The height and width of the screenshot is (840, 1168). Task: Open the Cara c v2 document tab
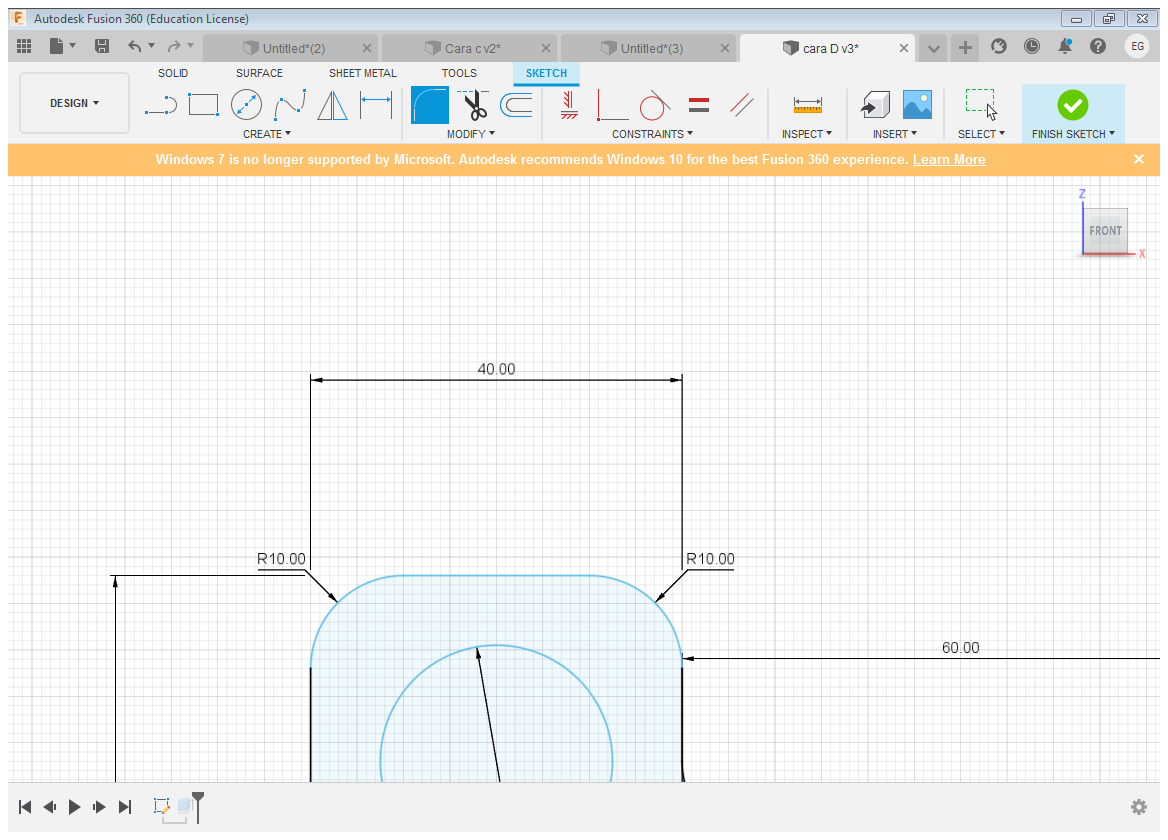coord(472,48)
